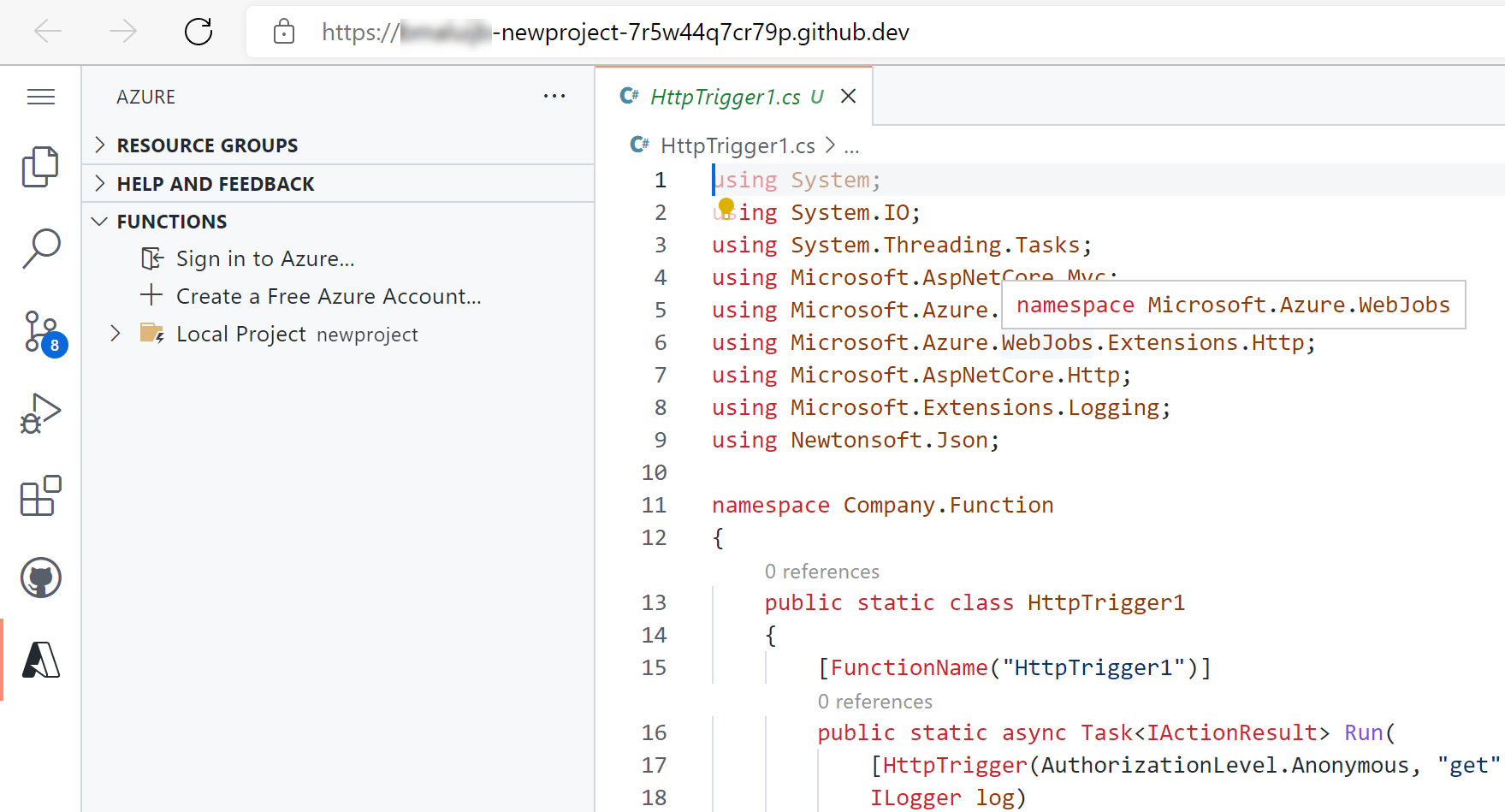1505x812 pixels.
Task: Click 0 references above Run method
Action: pos(874,701)
